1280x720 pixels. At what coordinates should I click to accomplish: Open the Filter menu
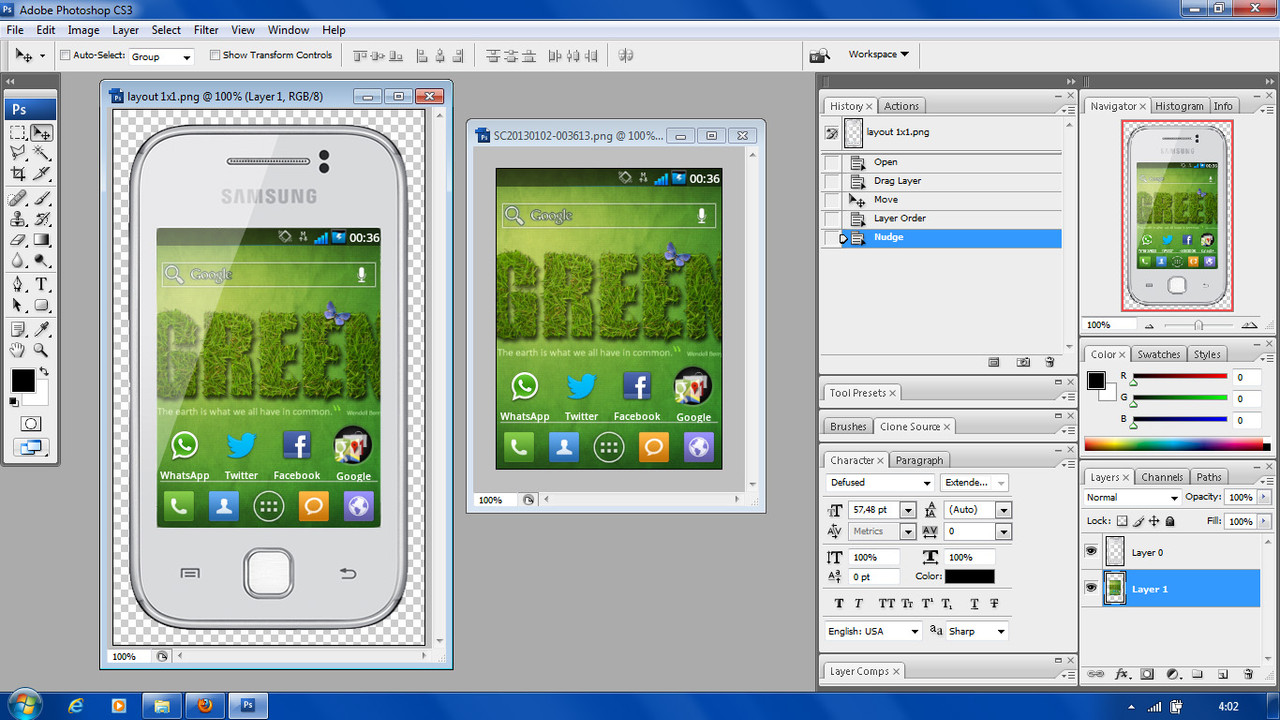(x=206, y=30)
